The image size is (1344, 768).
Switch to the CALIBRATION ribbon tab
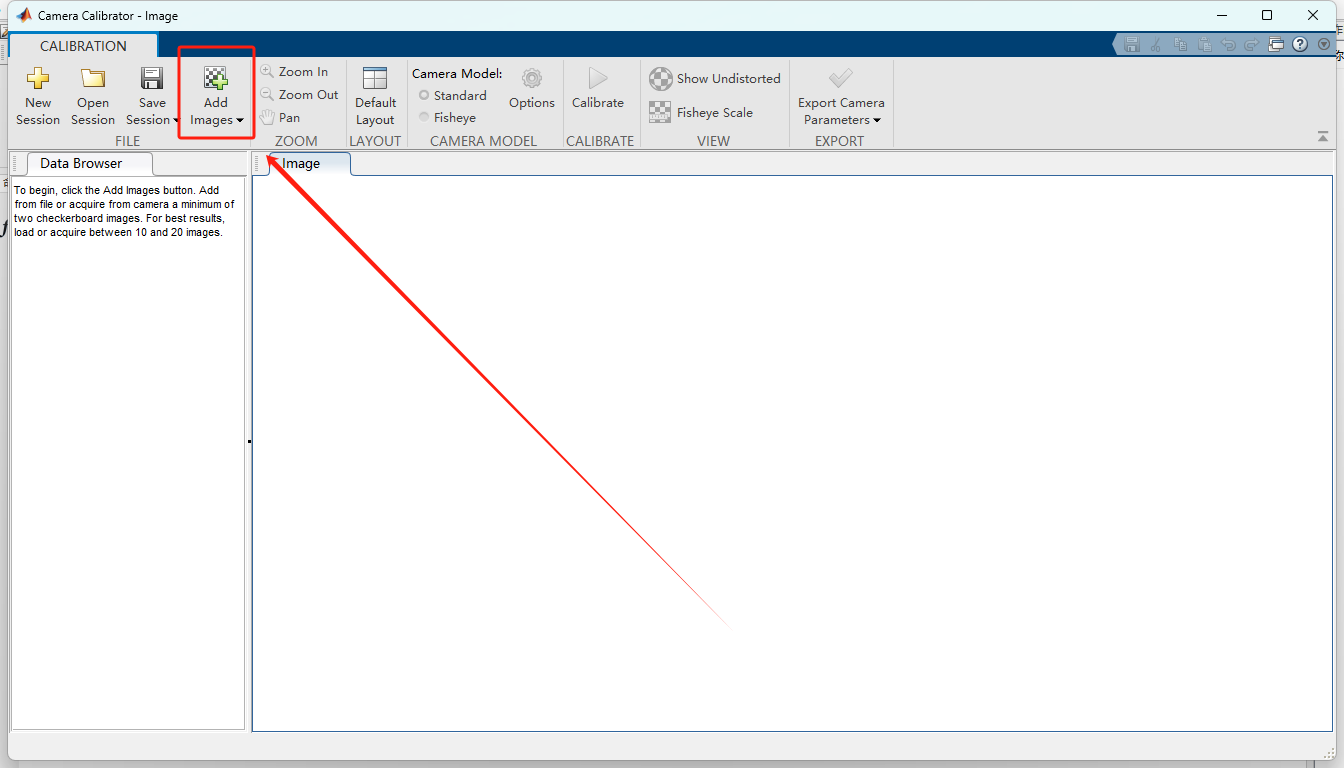(x=83, y=46)
